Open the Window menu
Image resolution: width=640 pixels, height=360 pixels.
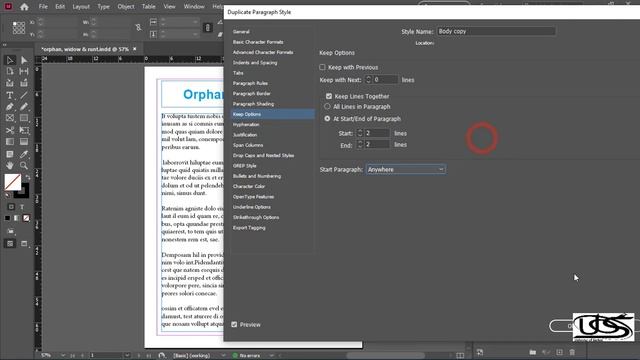coord(194,7)
